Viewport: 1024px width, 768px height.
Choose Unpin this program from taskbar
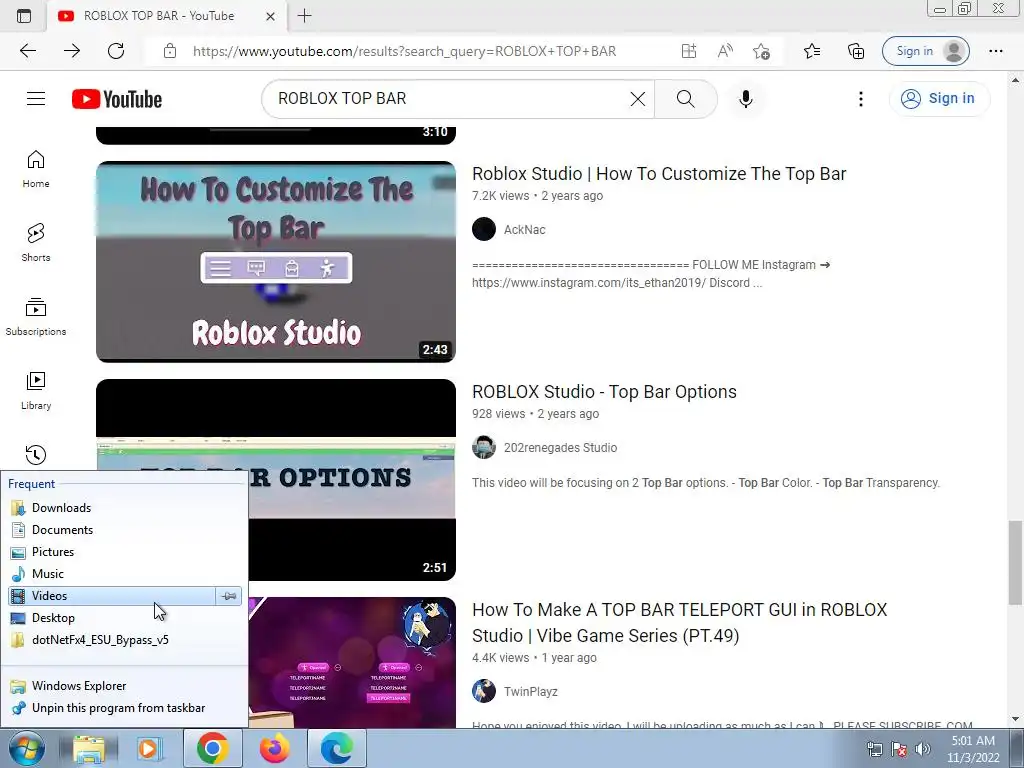(x=125, y=708)
